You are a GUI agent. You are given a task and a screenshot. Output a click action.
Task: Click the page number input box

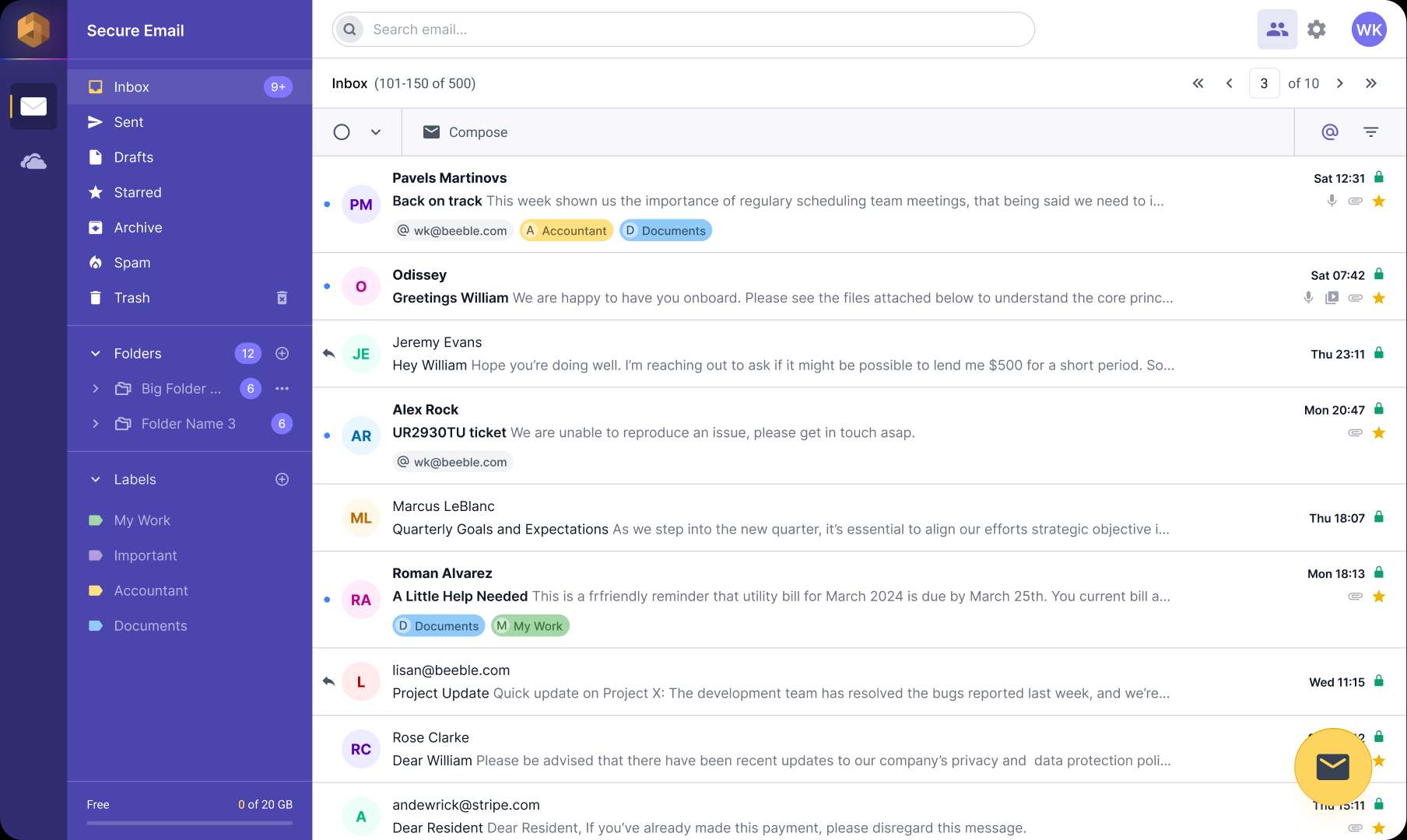[x=1264, y=83]
